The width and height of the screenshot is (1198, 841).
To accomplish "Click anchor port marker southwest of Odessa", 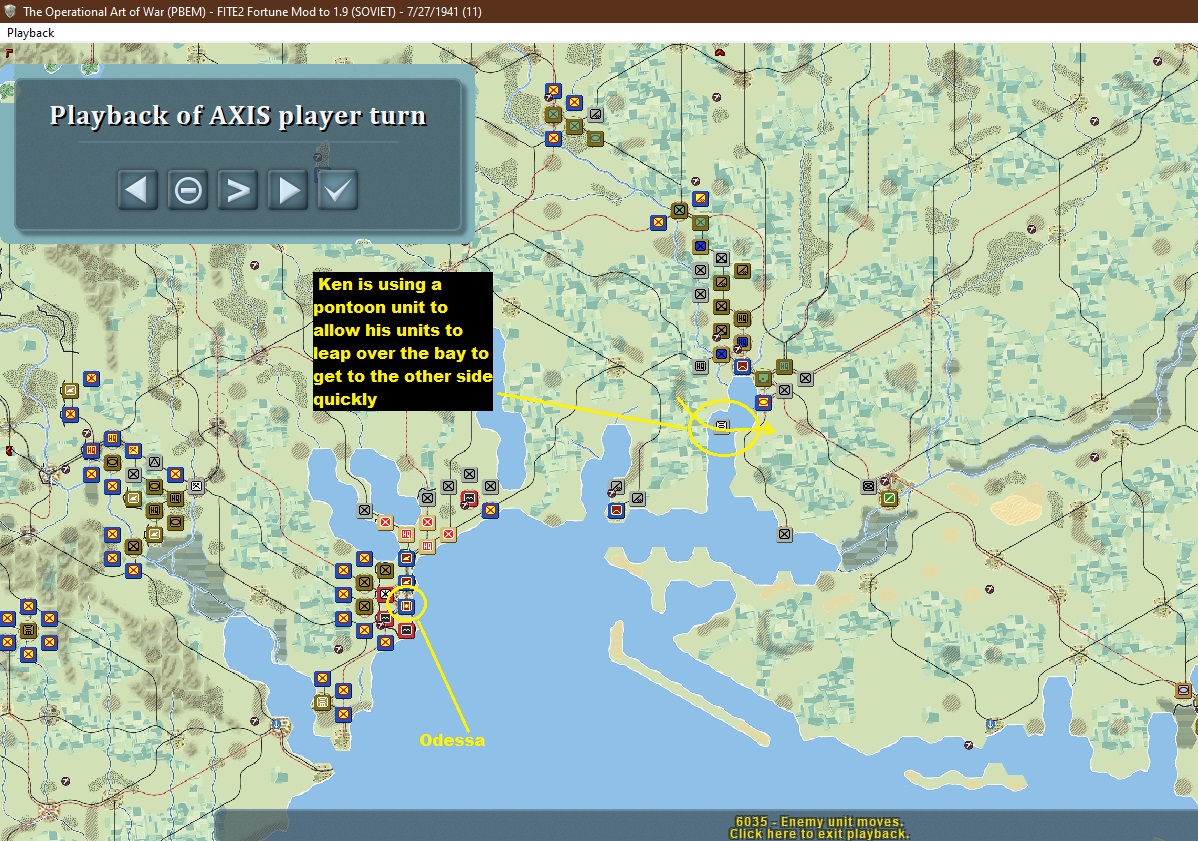I will (276, 723).
